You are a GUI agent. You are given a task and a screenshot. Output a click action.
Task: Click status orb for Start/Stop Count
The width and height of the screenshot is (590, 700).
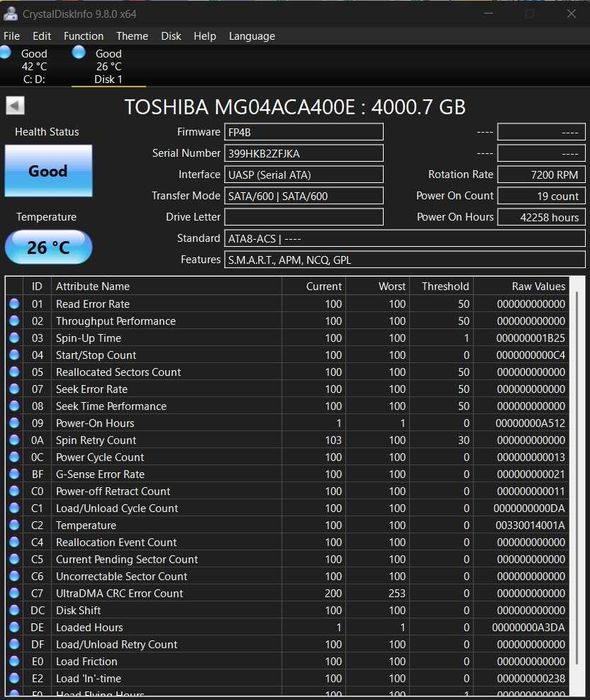[x=14, y=354]
